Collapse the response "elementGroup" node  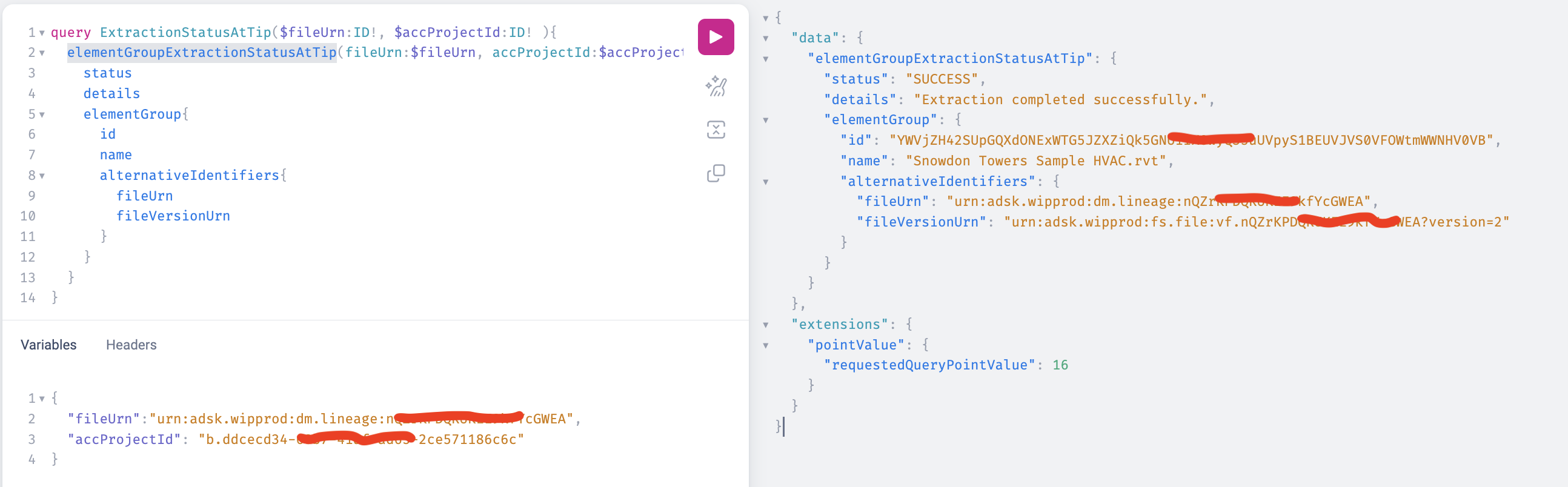[766, 121]
